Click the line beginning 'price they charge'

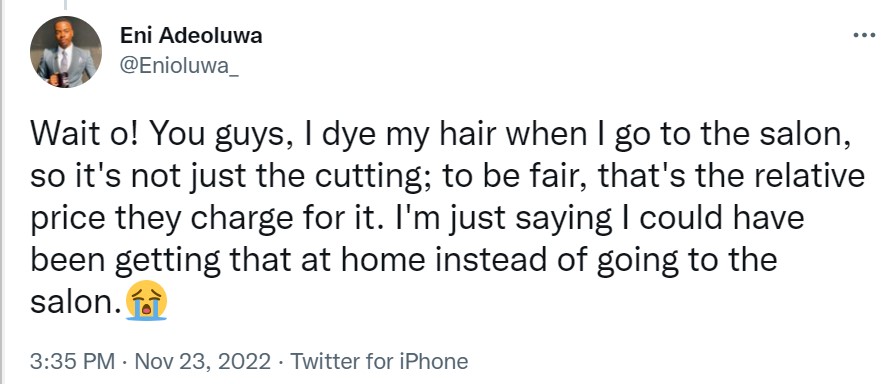click(417, 219)
